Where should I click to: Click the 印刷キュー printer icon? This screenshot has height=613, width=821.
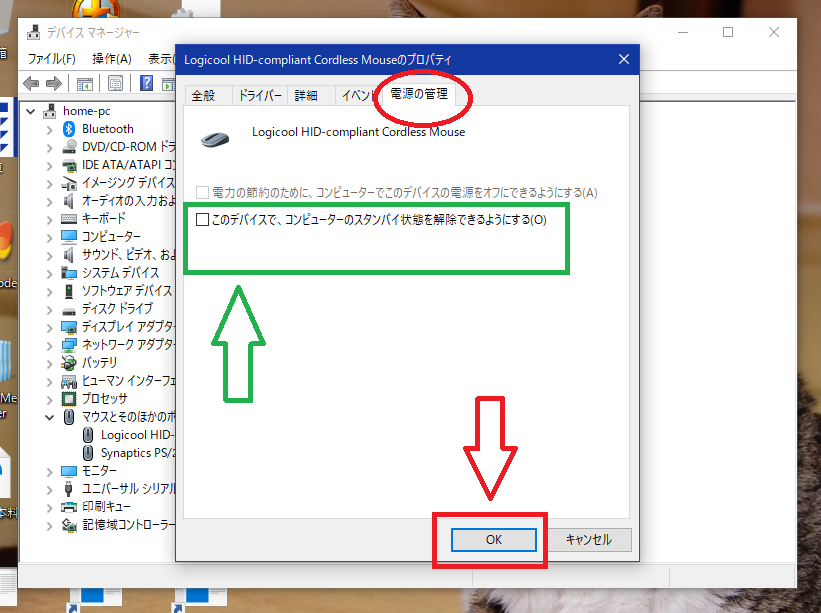69,507
